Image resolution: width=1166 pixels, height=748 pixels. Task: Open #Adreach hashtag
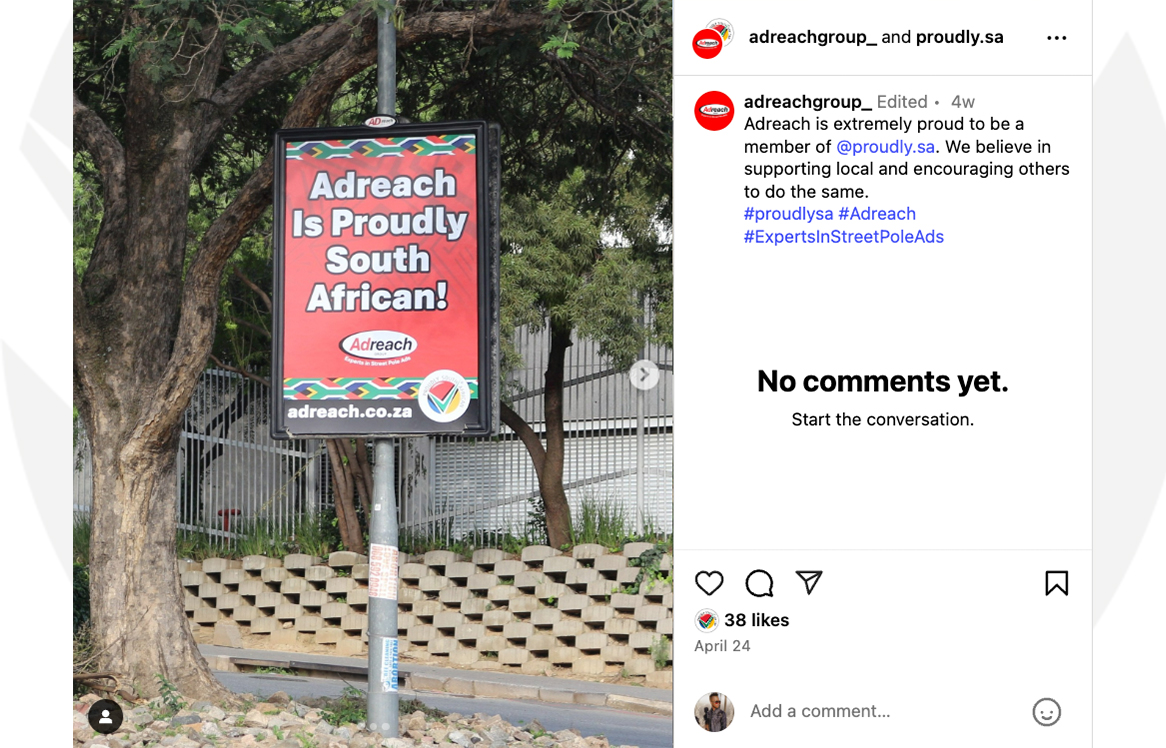coord(877,214)
